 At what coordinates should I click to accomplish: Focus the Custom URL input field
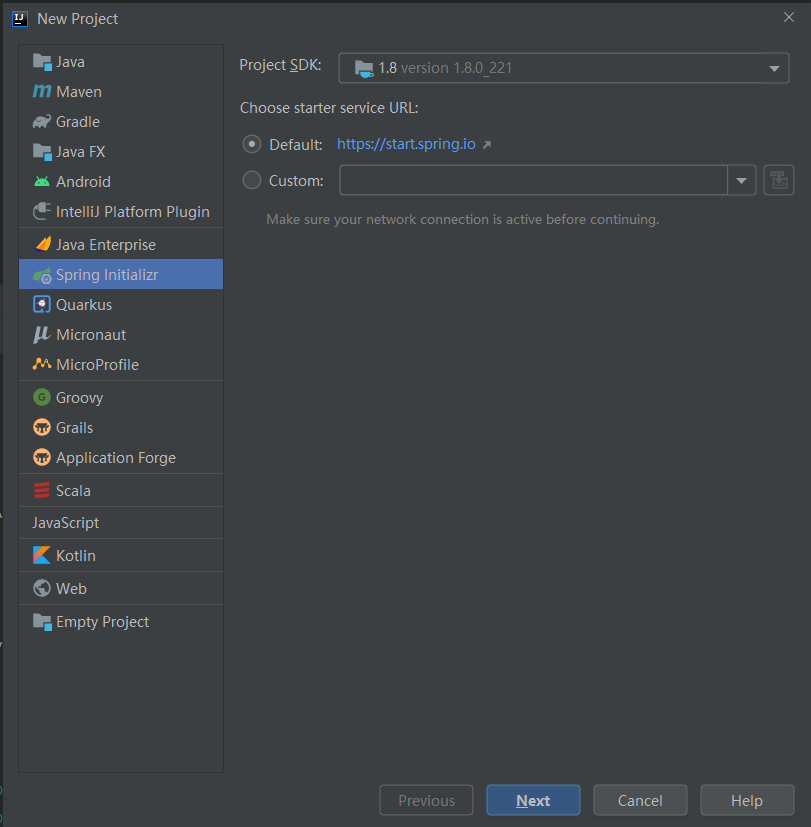click(x=534, y=180)
